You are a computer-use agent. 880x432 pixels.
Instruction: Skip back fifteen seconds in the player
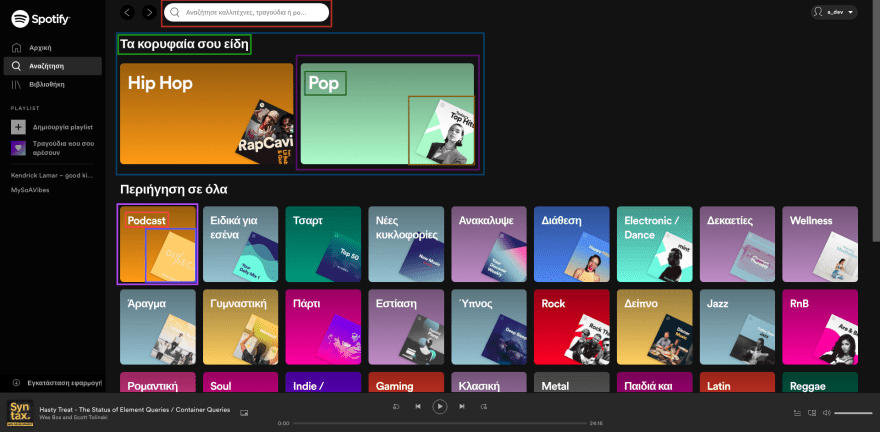[396, 406]
